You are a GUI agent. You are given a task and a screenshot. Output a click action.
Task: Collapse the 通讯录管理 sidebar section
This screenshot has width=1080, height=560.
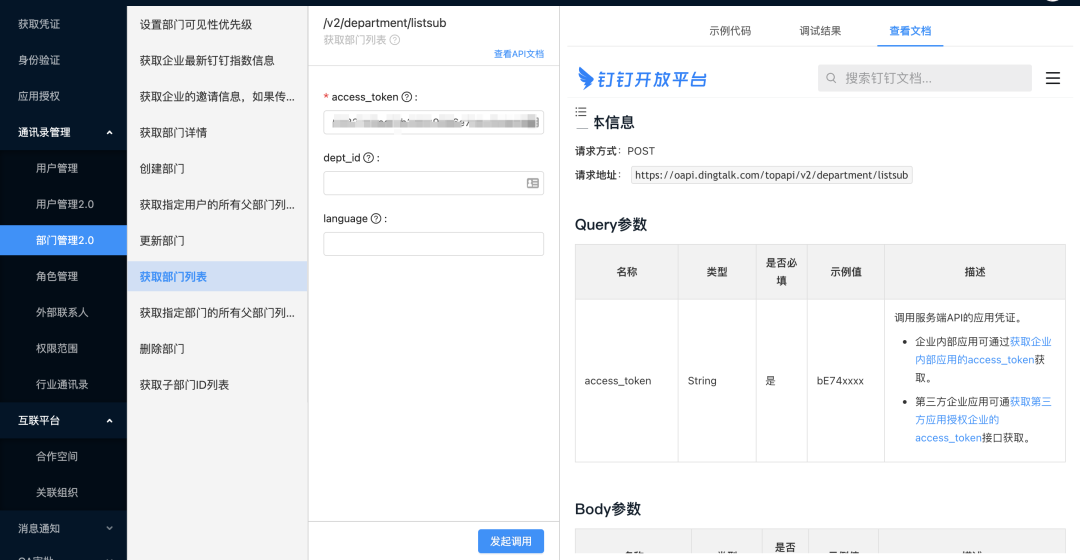(109, 132)
